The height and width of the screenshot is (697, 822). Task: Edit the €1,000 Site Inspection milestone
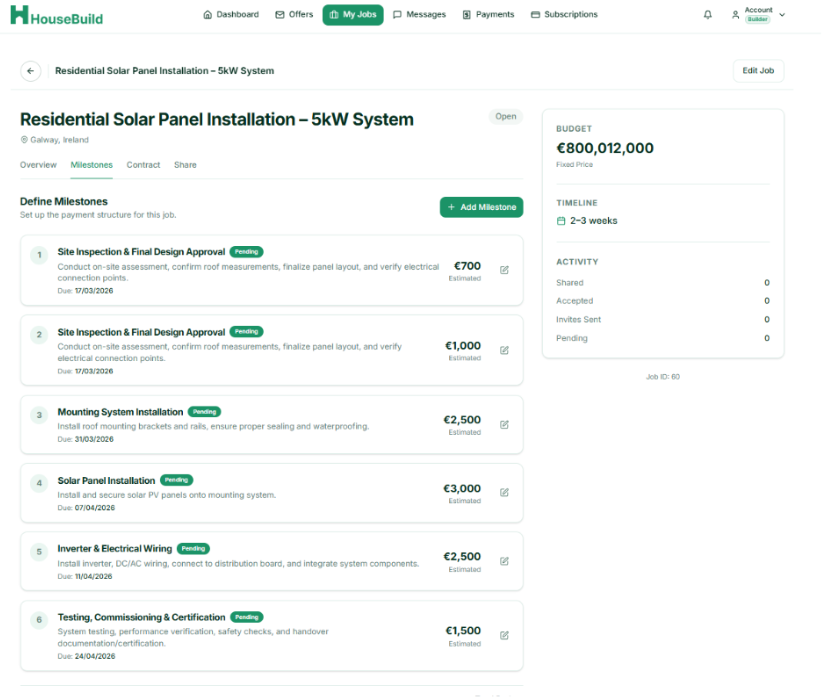[504, 350]
